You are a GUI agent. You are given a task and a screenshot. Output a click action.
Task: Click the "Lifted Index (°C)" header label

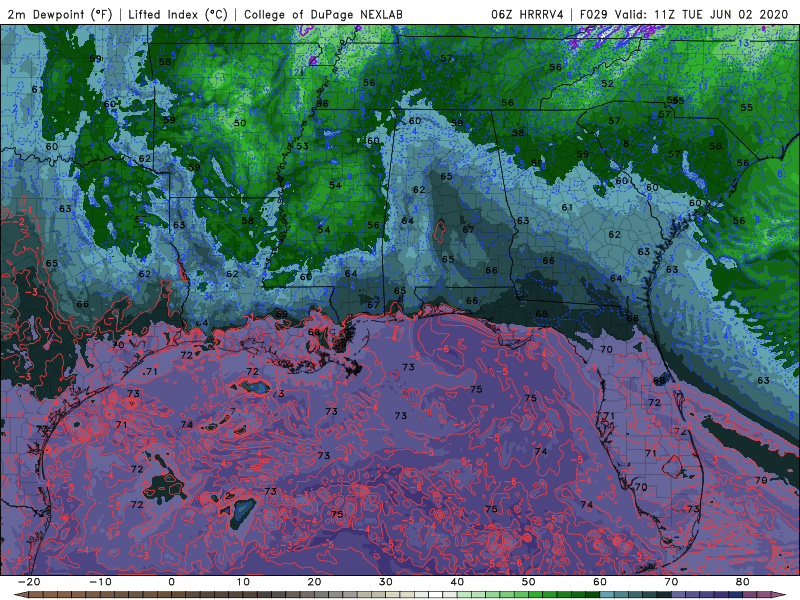pyautogui.click(x=178, y=15)
